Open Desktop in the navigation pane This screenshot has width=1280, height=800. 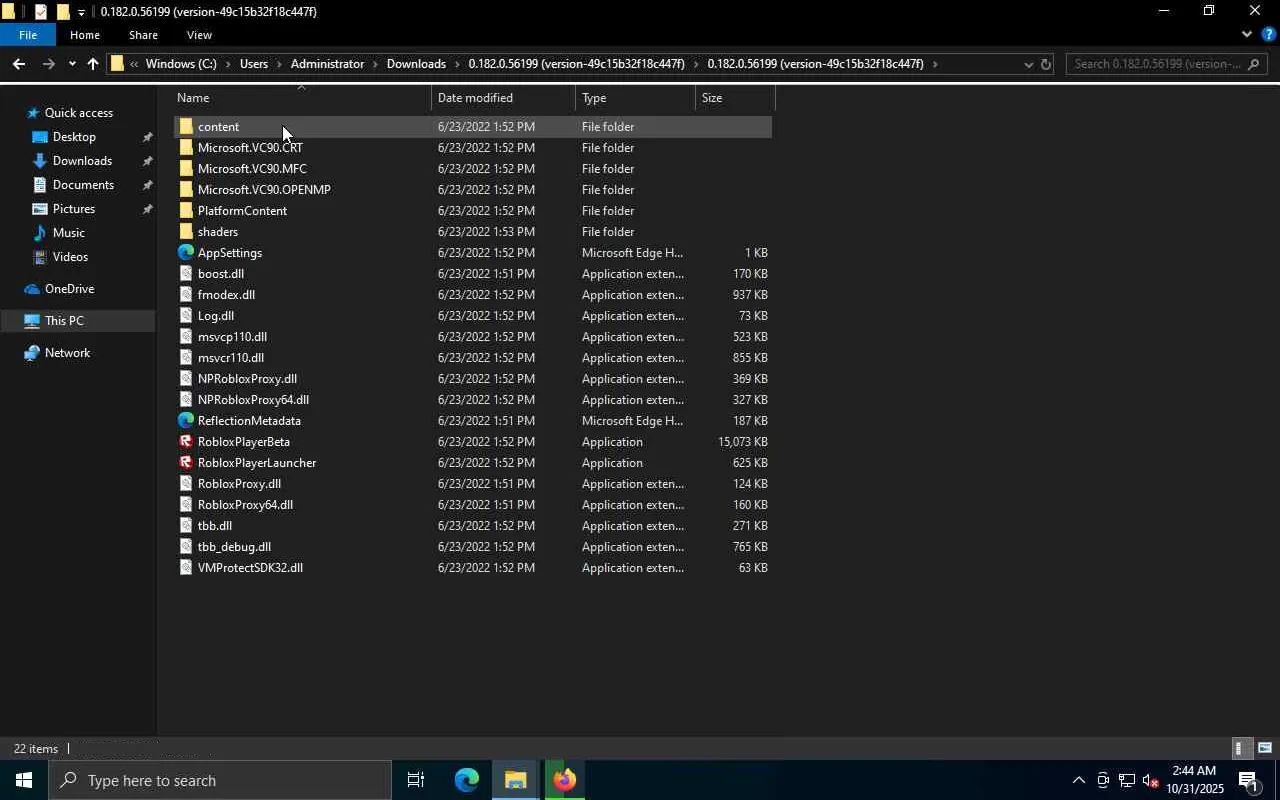coord(74,137)
